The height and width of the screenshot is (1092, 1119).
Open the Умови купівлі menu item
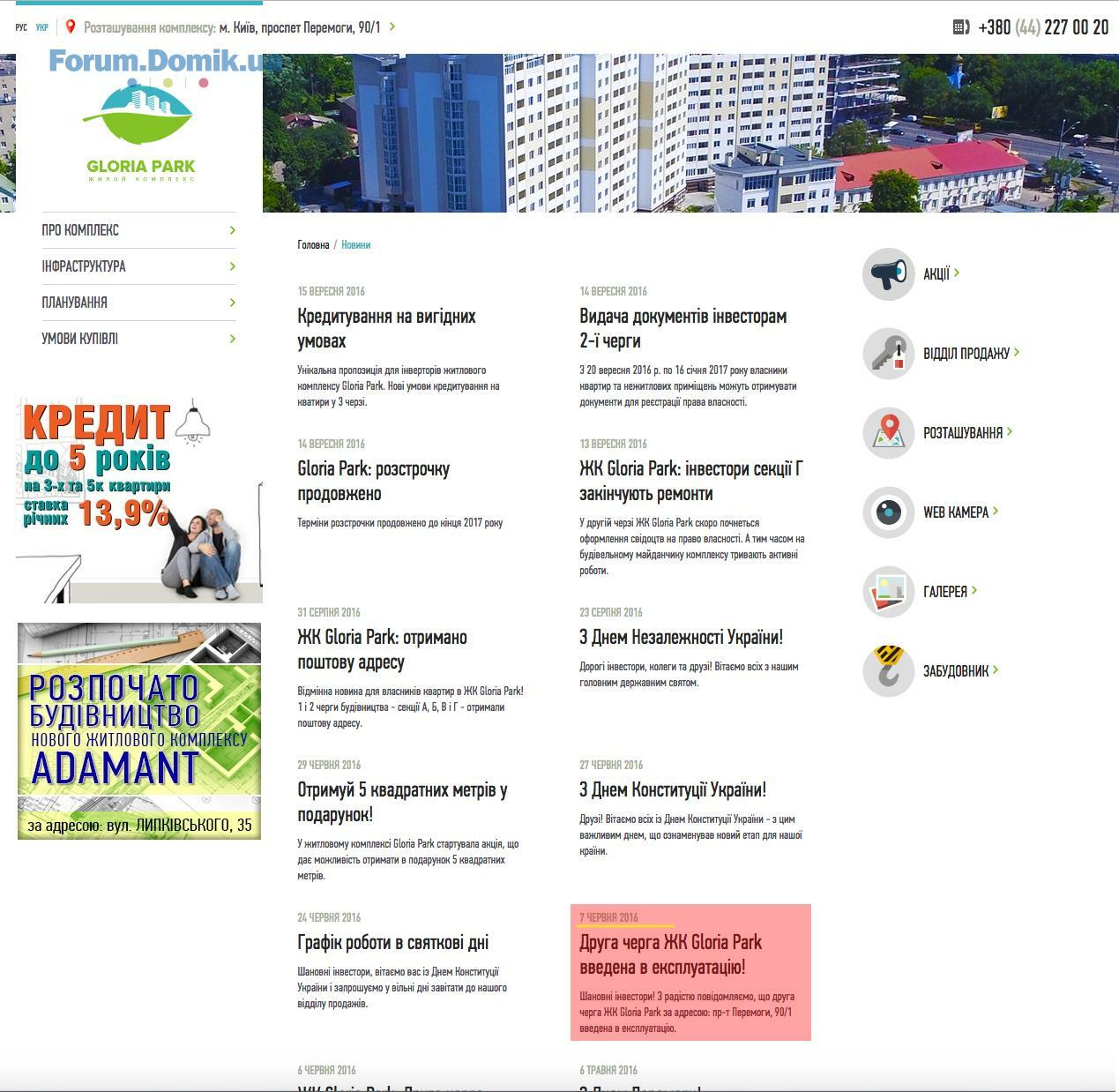pos(79,339)
